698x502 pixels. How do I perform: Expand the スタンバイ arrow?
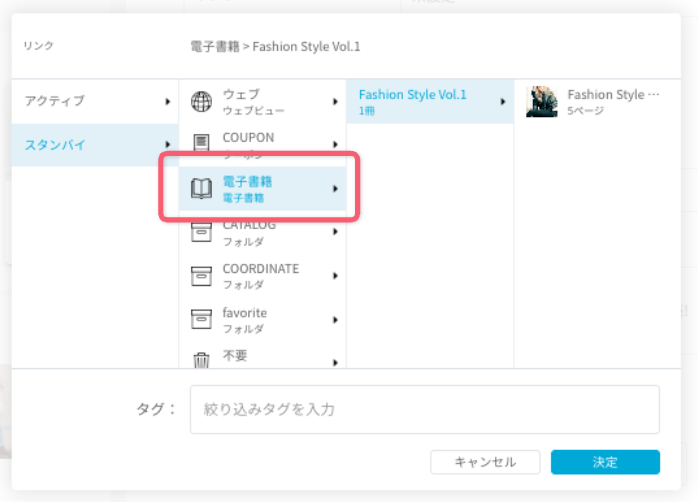tap(168, 144)
